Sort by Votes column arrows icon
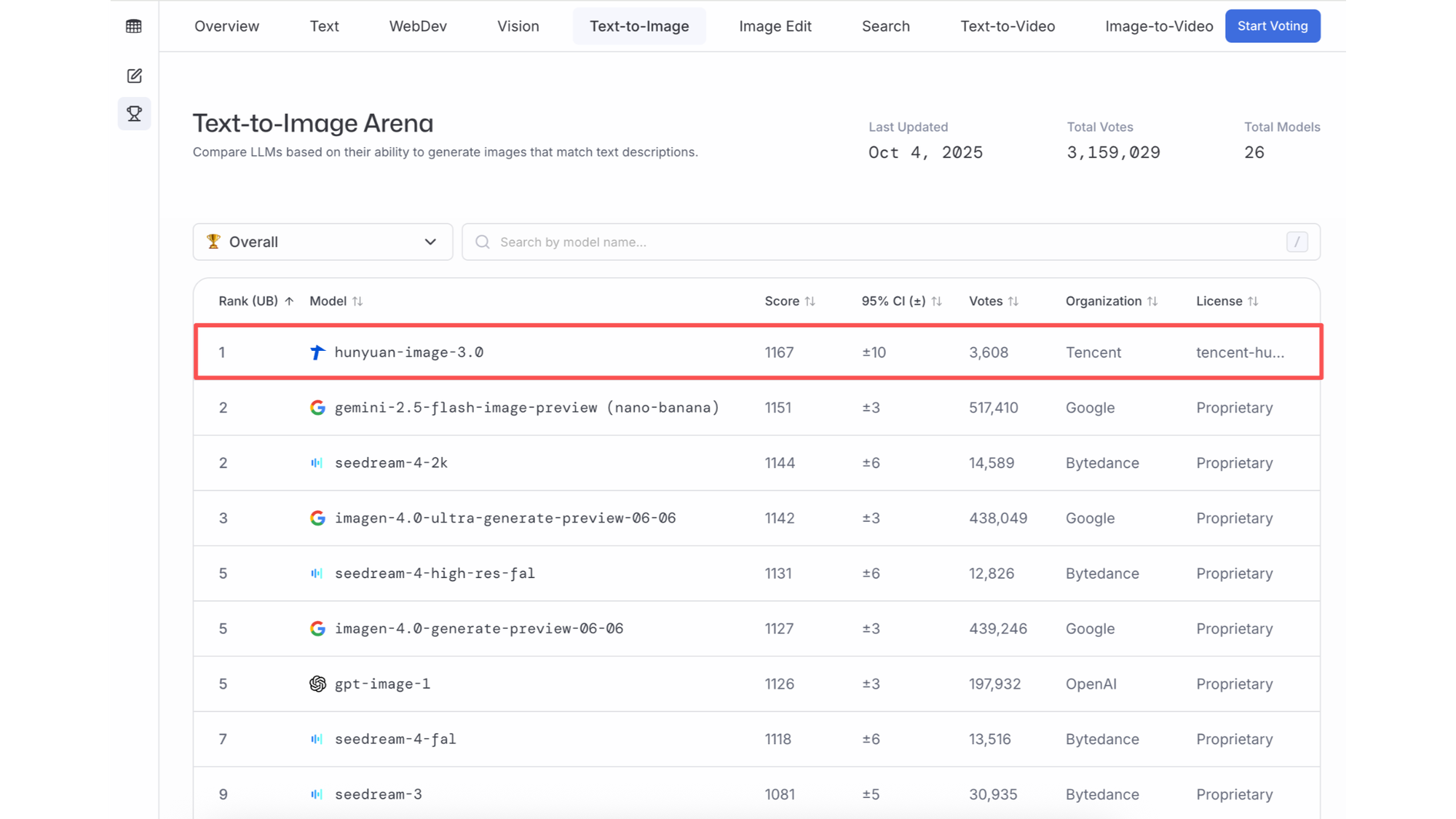Viewport: 1456px width, 819px height. click(1013, 301)
